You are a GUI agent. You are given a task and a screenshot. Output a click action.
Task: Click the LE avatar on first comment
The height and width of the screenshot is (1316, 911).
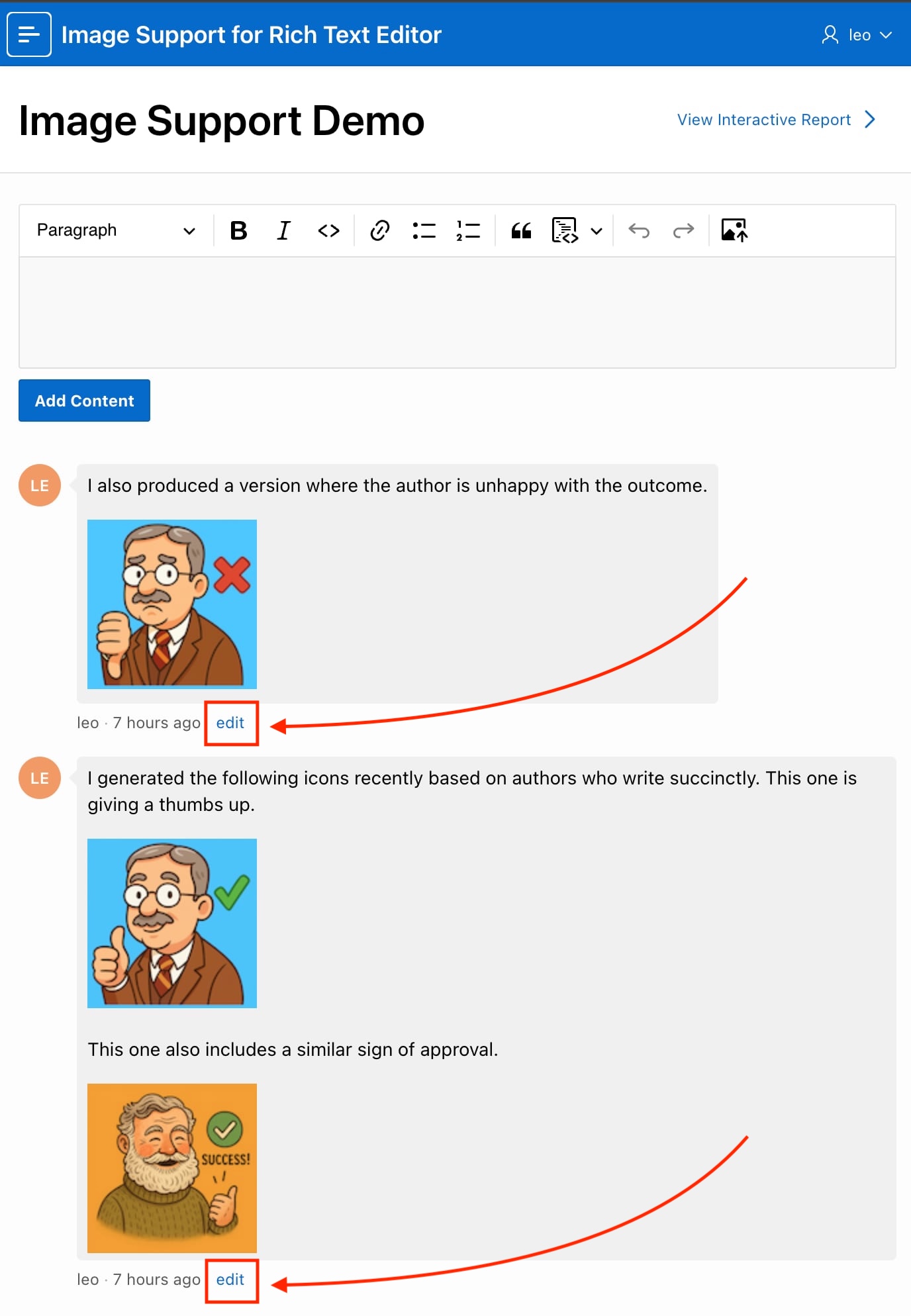click(x=40, y=485)
